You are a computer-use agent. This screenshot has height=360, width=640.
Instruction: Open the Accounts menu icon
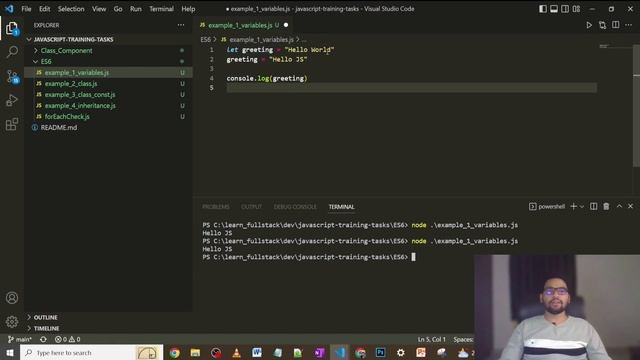pos(12,298)
